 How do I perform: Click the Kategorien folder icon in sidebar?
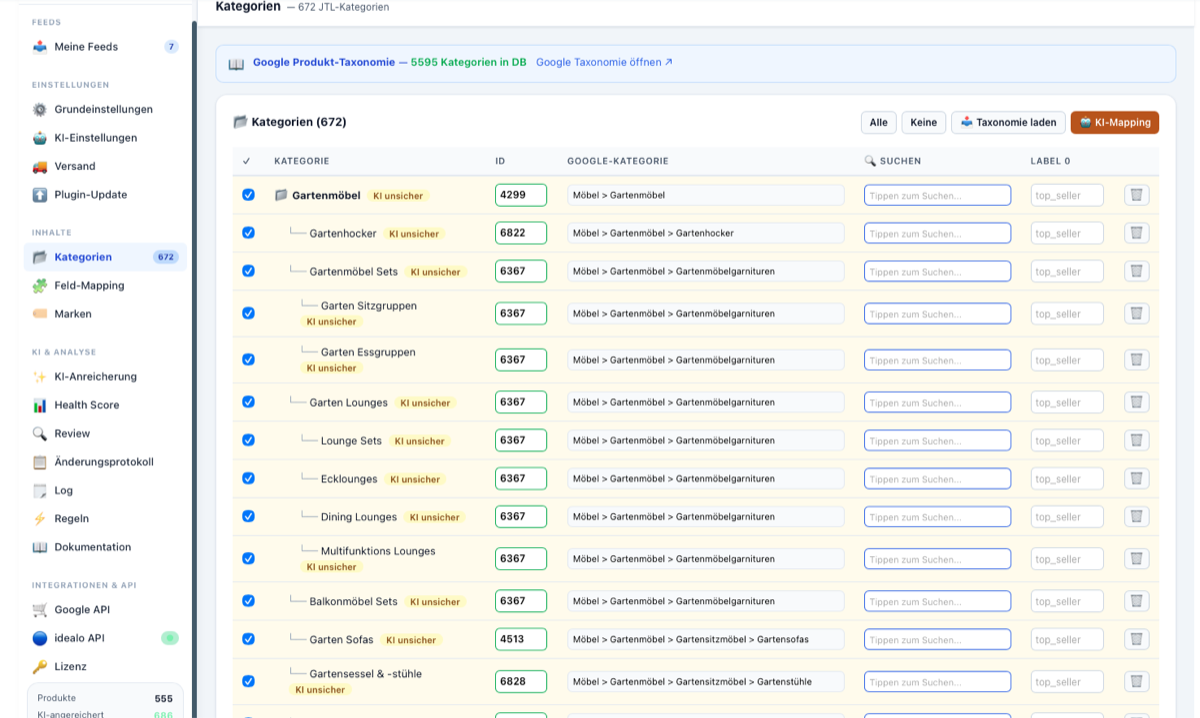[40, 257]
